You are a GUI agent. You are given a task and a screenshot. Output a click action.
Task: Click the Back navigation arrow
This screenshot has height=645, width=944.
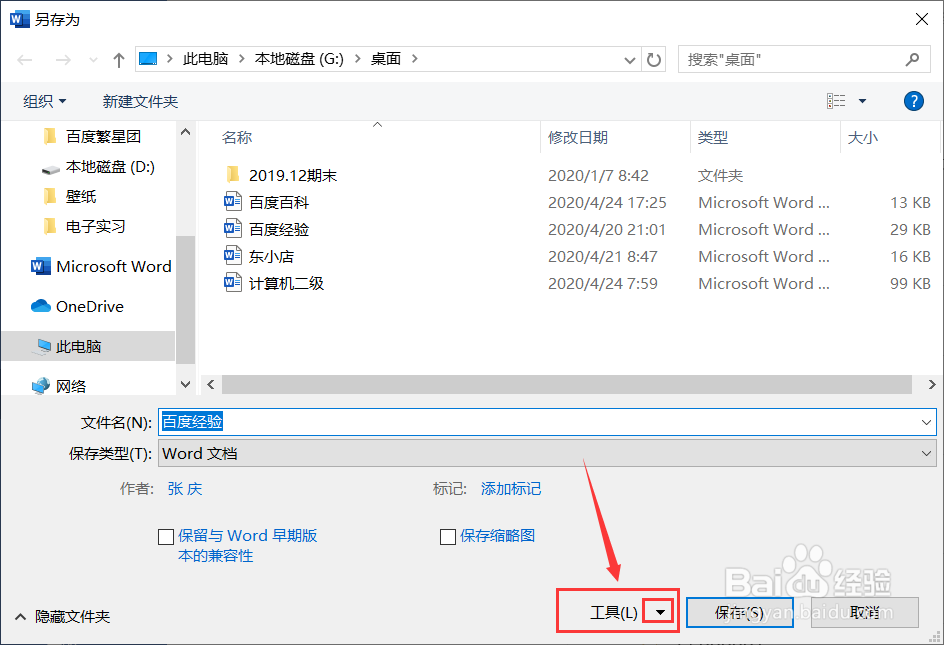coord(25,60)
